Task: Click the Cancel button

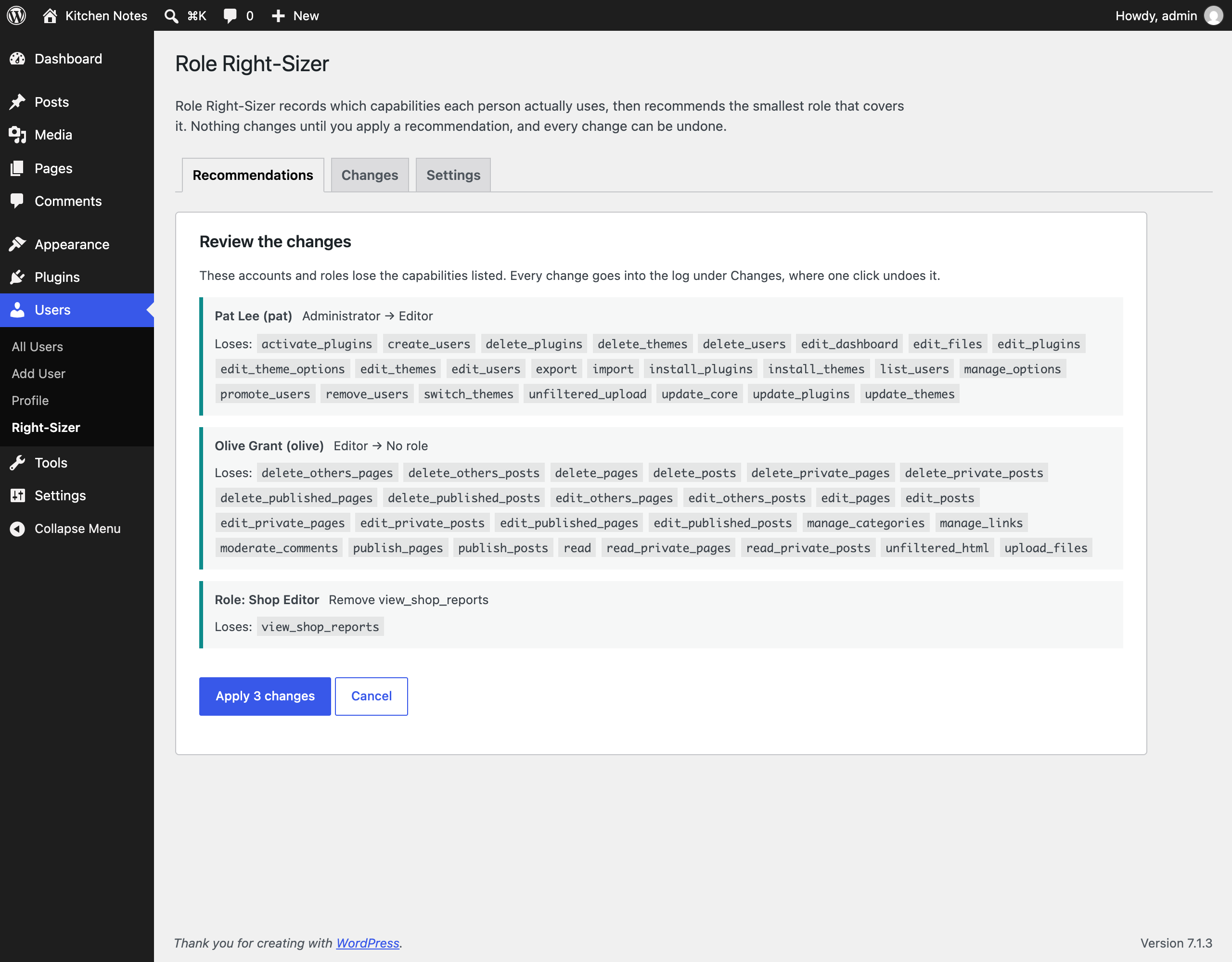Action: [371, 696]
